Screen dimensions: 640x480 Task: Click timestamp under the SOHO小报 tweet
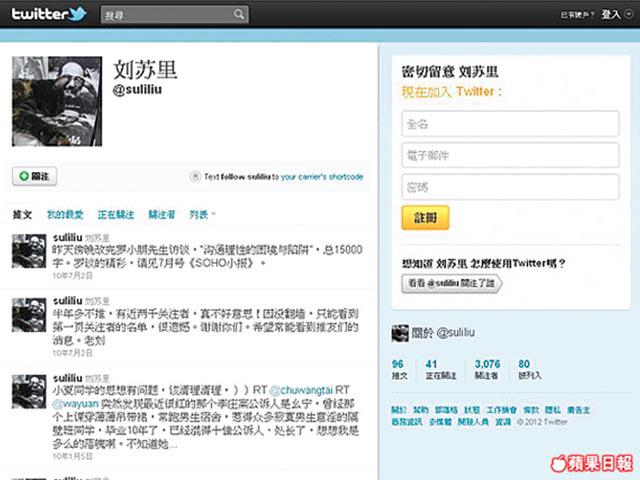click(x=73, y=276)
